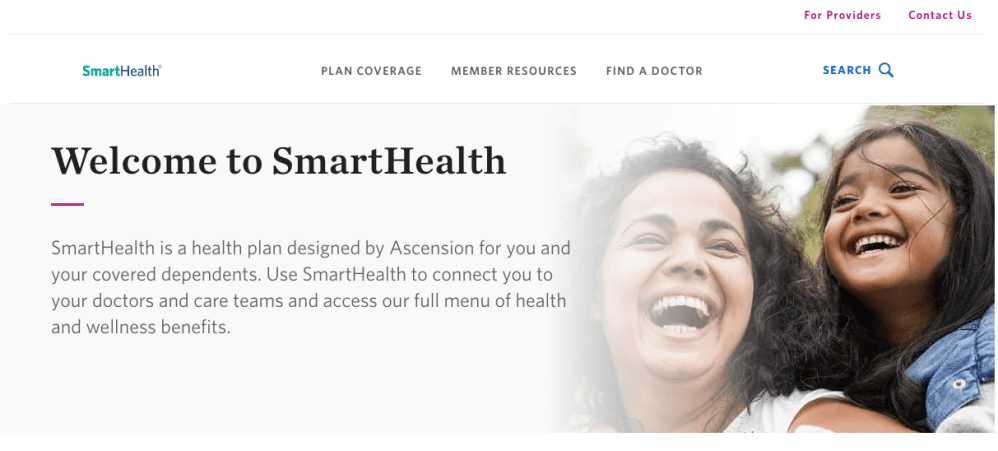Click the "and wellness benefits." text line

[141, 328]
